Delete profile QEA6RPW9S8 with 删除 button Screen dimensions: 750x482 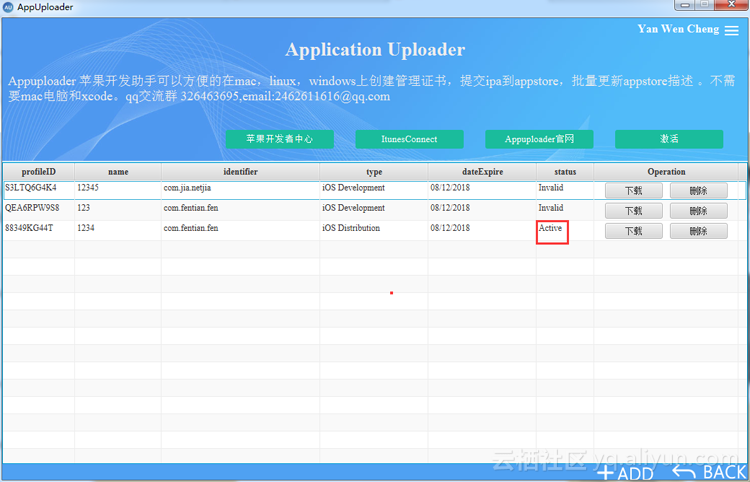pyautogui.click(x=698, y=211)
